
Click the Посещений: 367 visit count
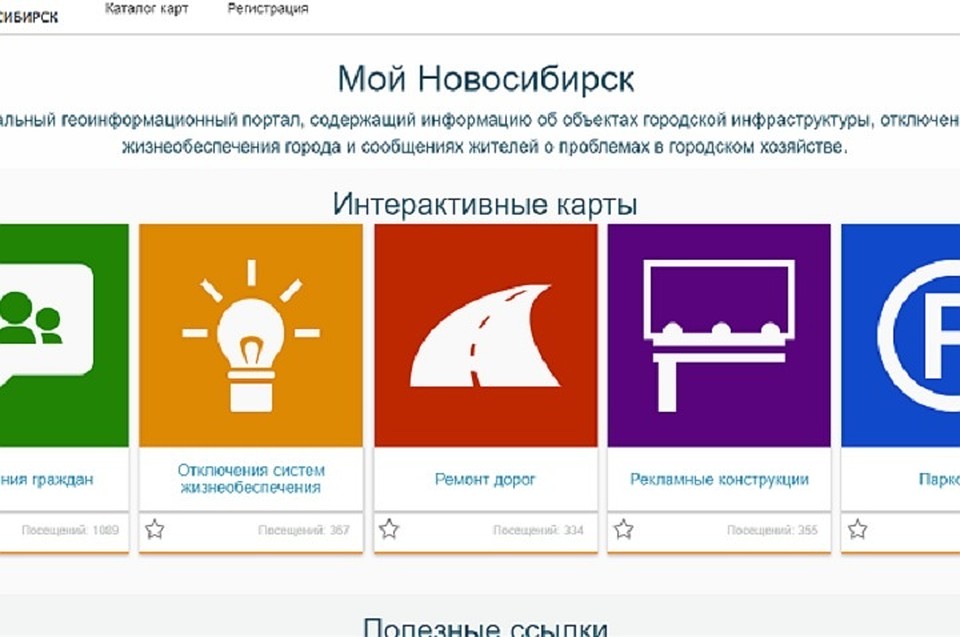(x=304, y=530)
